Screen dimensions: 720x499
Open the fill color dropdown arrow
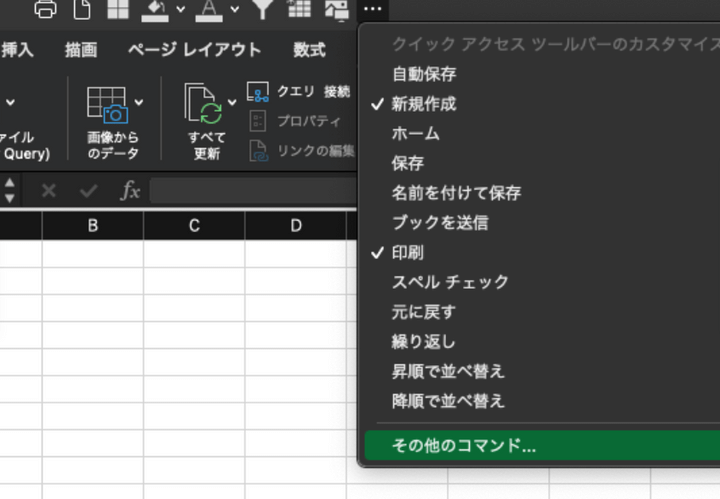(x=181, y=10)
